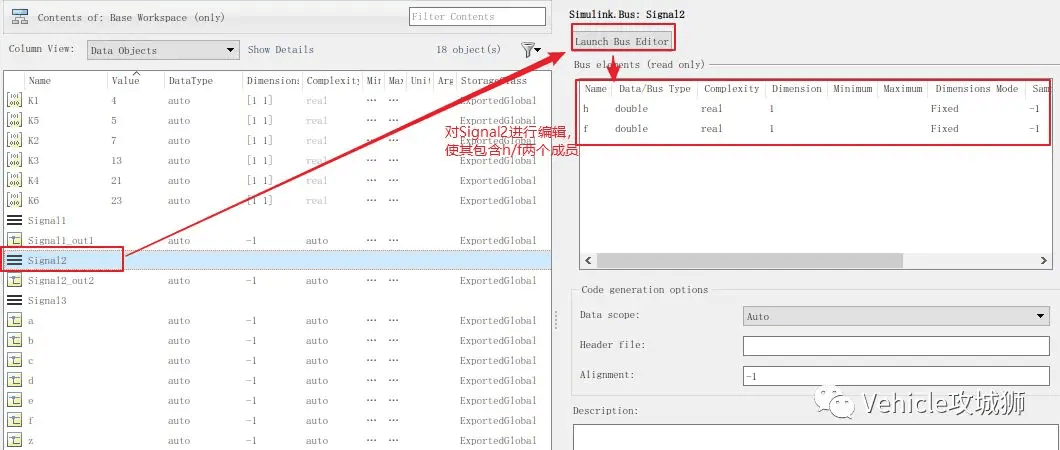This screenshot has width=1060, height=450.
Task: Click the signal icon for c
Action: pos(14,360)
